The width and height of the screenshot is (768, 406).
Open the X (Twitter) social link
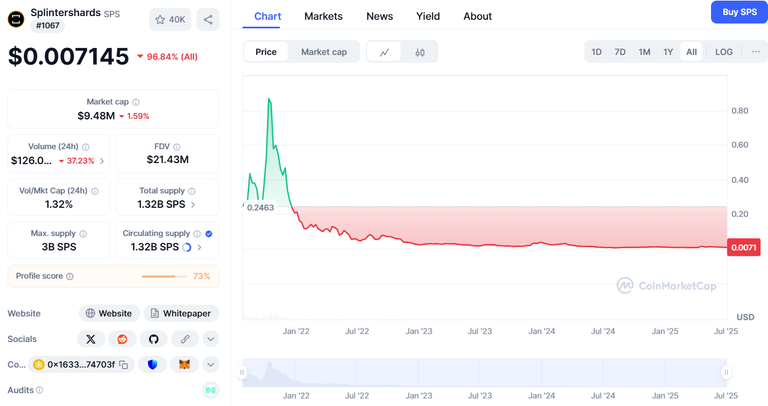(x=91, y=339)
